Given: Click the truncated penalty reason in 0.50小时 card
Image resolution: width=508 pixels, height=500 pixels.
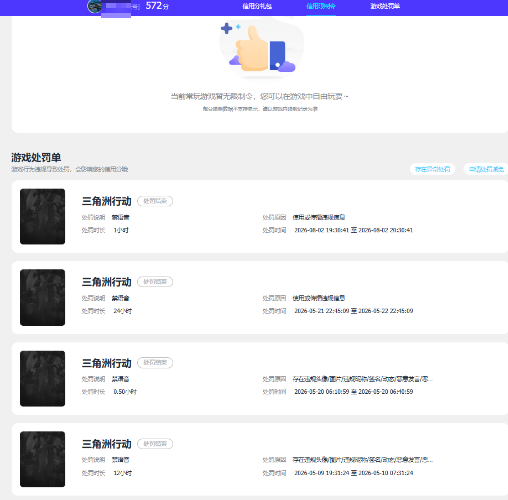Looking at the screenshot, I should tap(363, 379).
